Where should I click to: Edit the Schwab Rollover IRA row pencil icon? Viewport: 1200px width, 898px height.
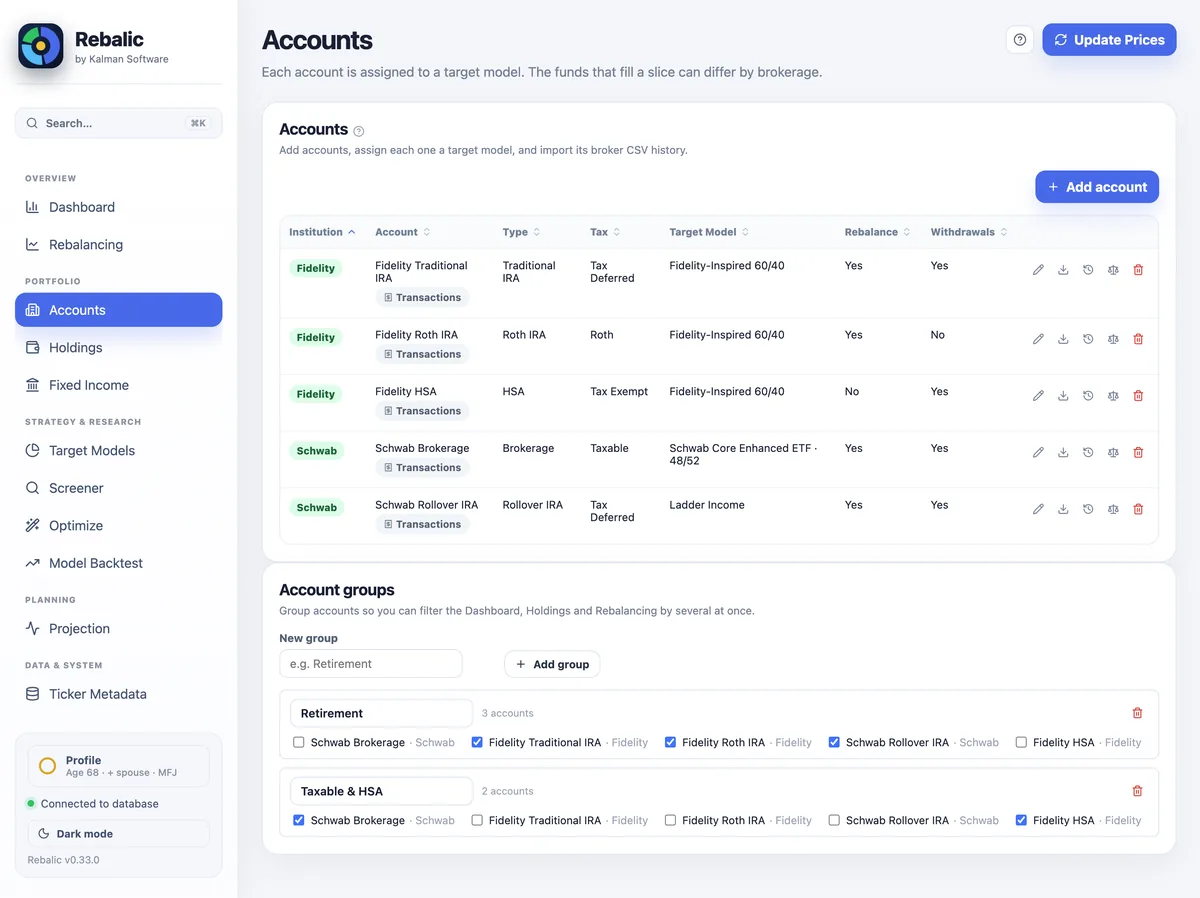pos(1038,509)
